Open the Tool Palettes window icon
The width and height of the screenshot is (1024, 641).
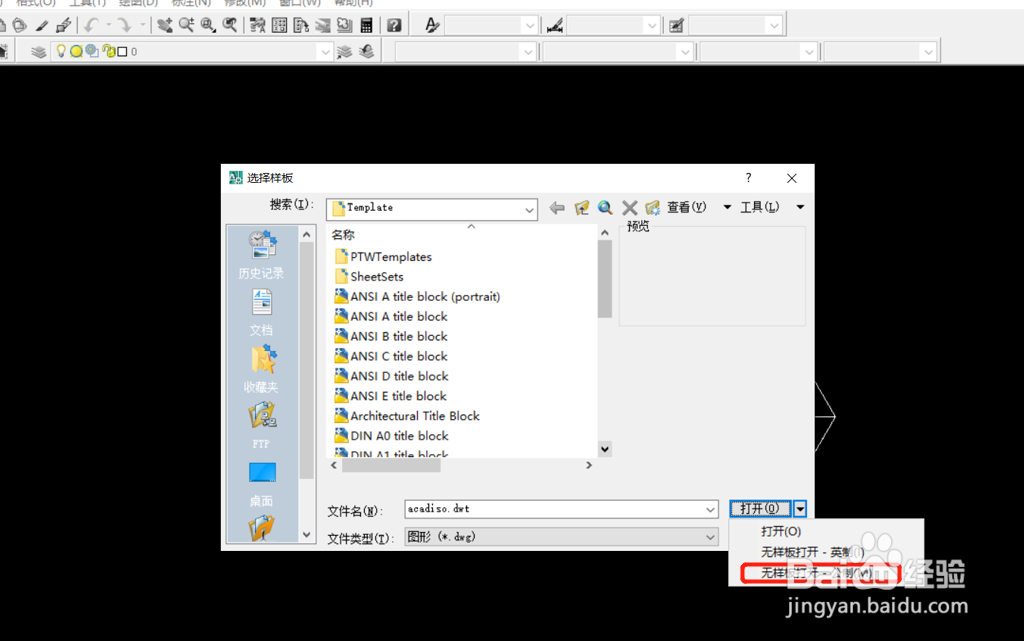(x=301, y=25)
